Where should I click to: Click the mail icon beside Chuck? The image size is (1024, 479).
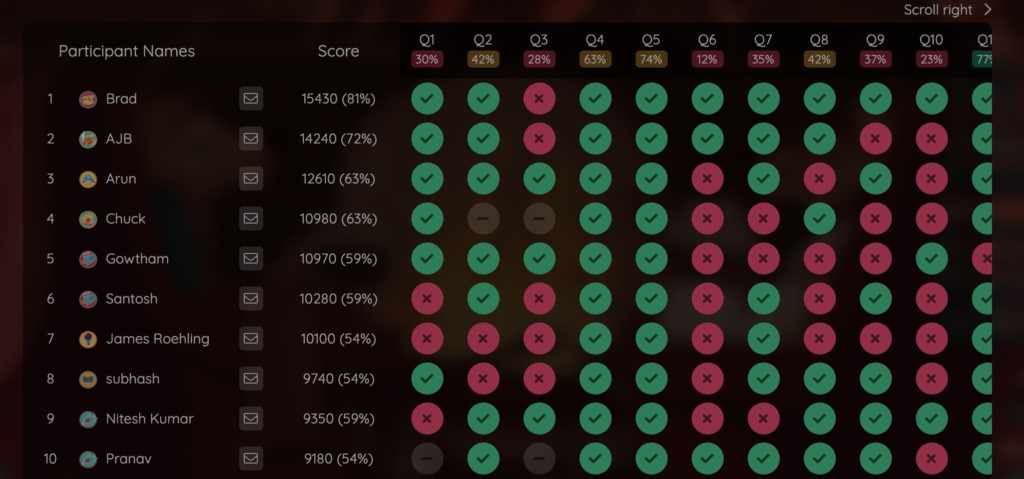[x=251, y=219]
